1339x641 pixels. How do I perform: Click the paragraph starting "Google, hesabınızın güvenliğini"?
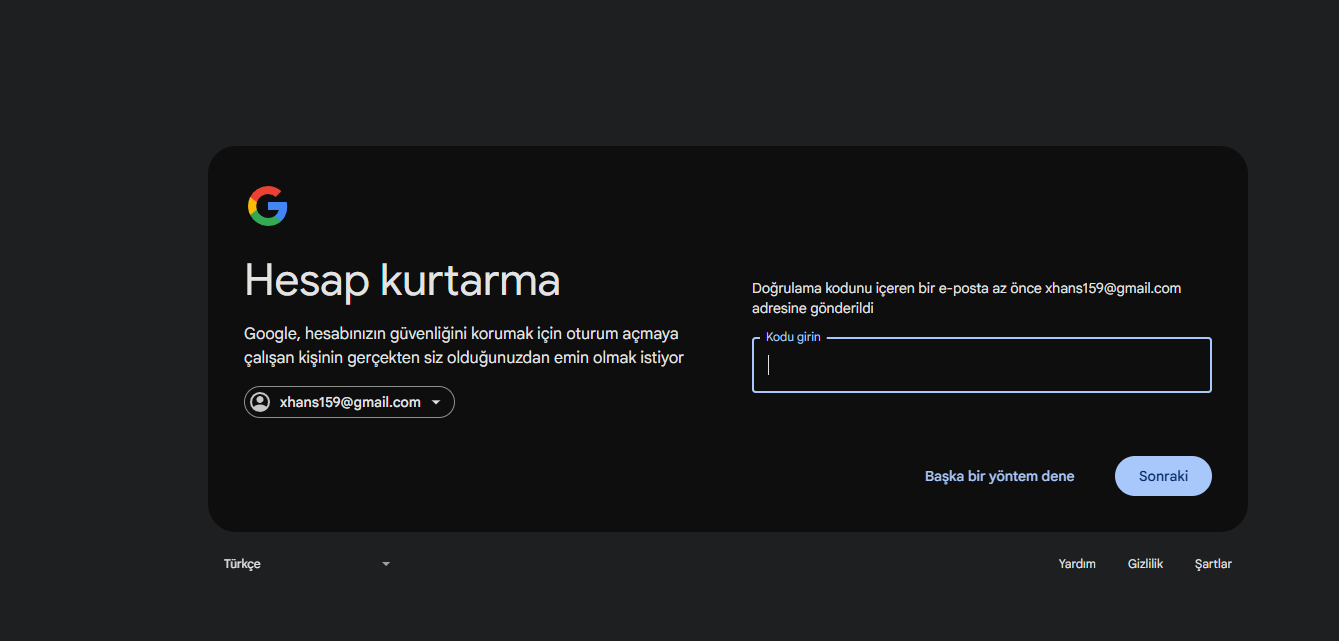(x=464, y=345)
